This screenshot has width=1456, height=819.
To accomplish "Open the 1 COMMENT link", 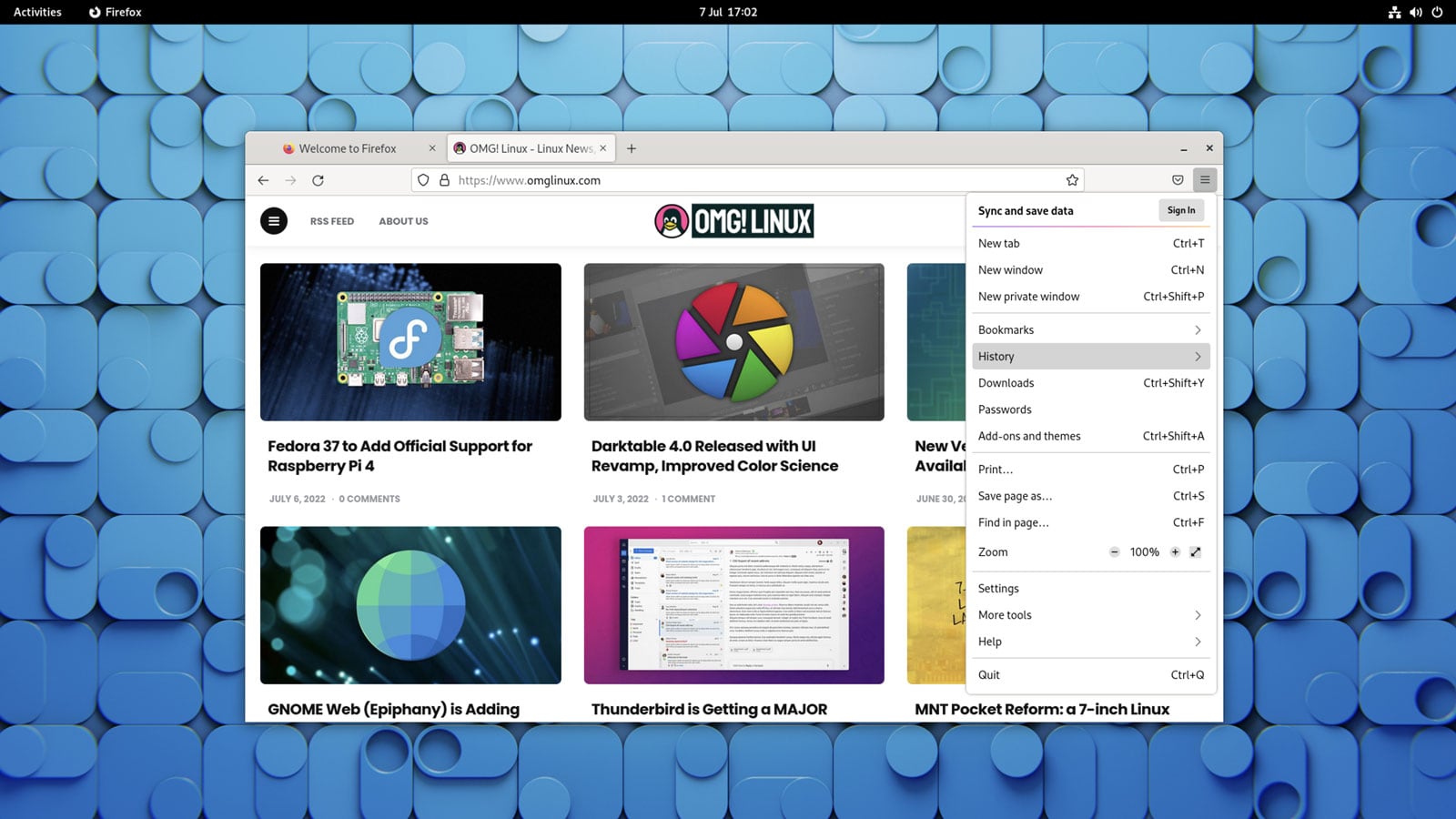I will click(688, 499).
